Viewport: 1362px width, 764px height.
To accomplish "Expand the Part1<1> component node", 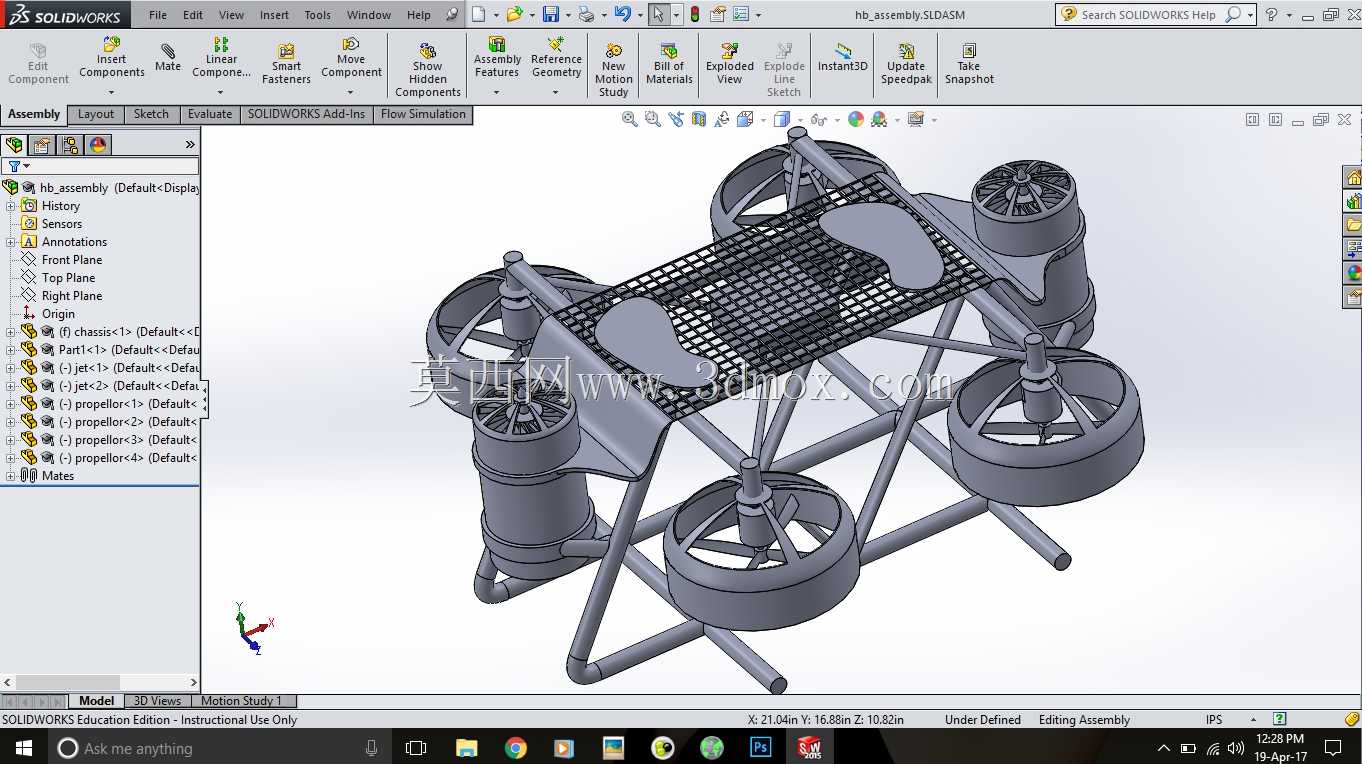I will (x=11, y=350).
